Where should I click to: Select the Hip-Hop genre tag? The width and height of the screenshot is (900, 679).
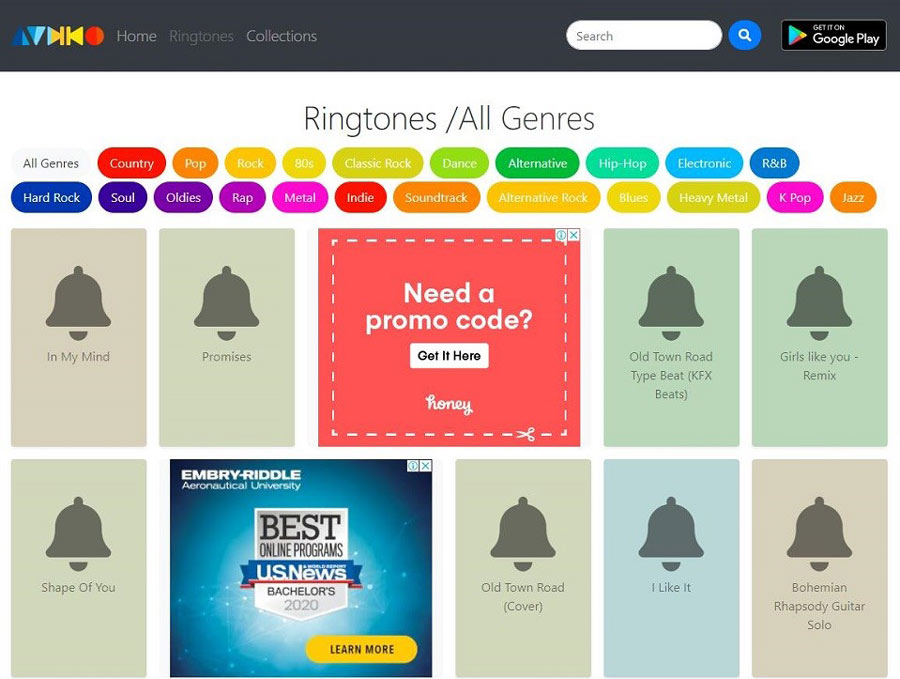[x=622, y=163]
